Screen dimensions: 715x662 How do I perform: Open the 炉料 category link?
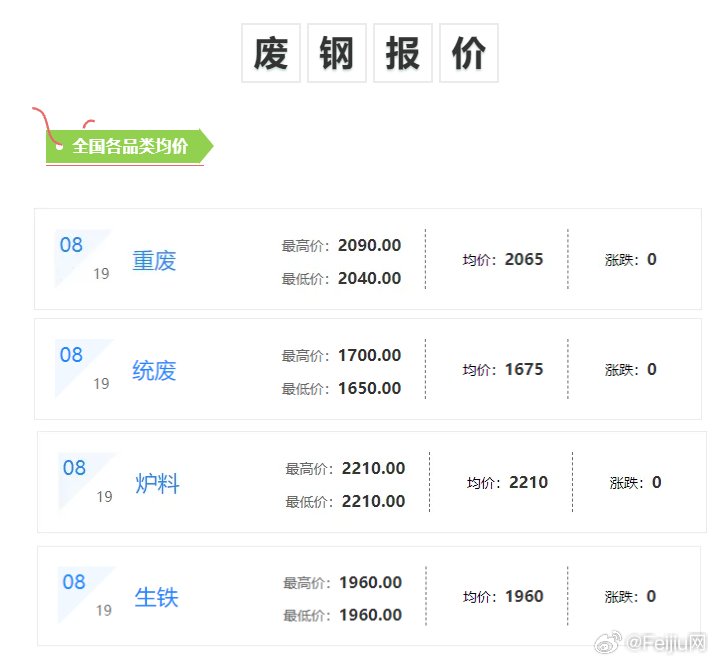(158, 484)
